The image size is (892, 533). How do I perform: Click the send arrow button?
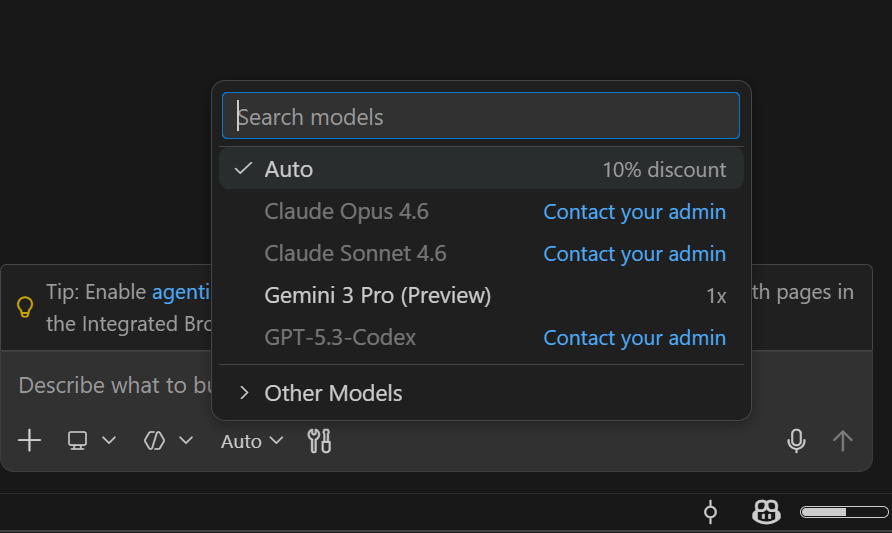(843, 441)
